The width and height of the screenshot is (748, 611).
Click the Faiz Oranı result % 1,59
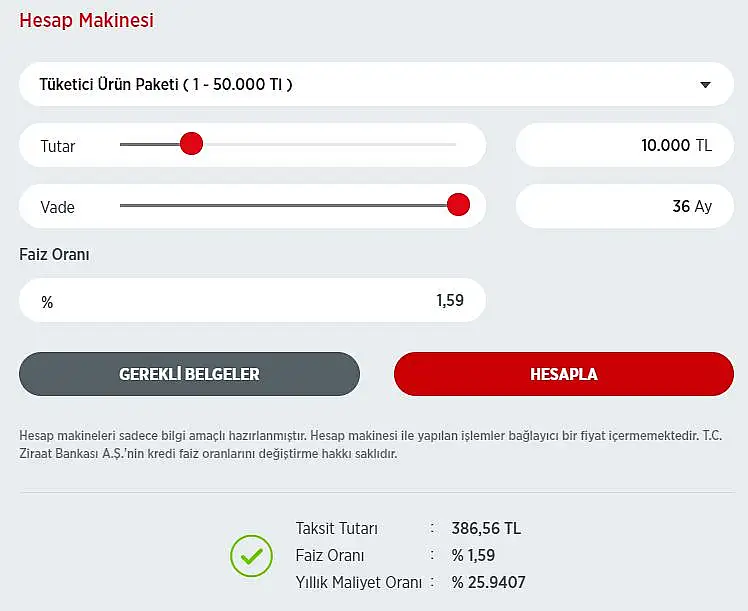473,555
